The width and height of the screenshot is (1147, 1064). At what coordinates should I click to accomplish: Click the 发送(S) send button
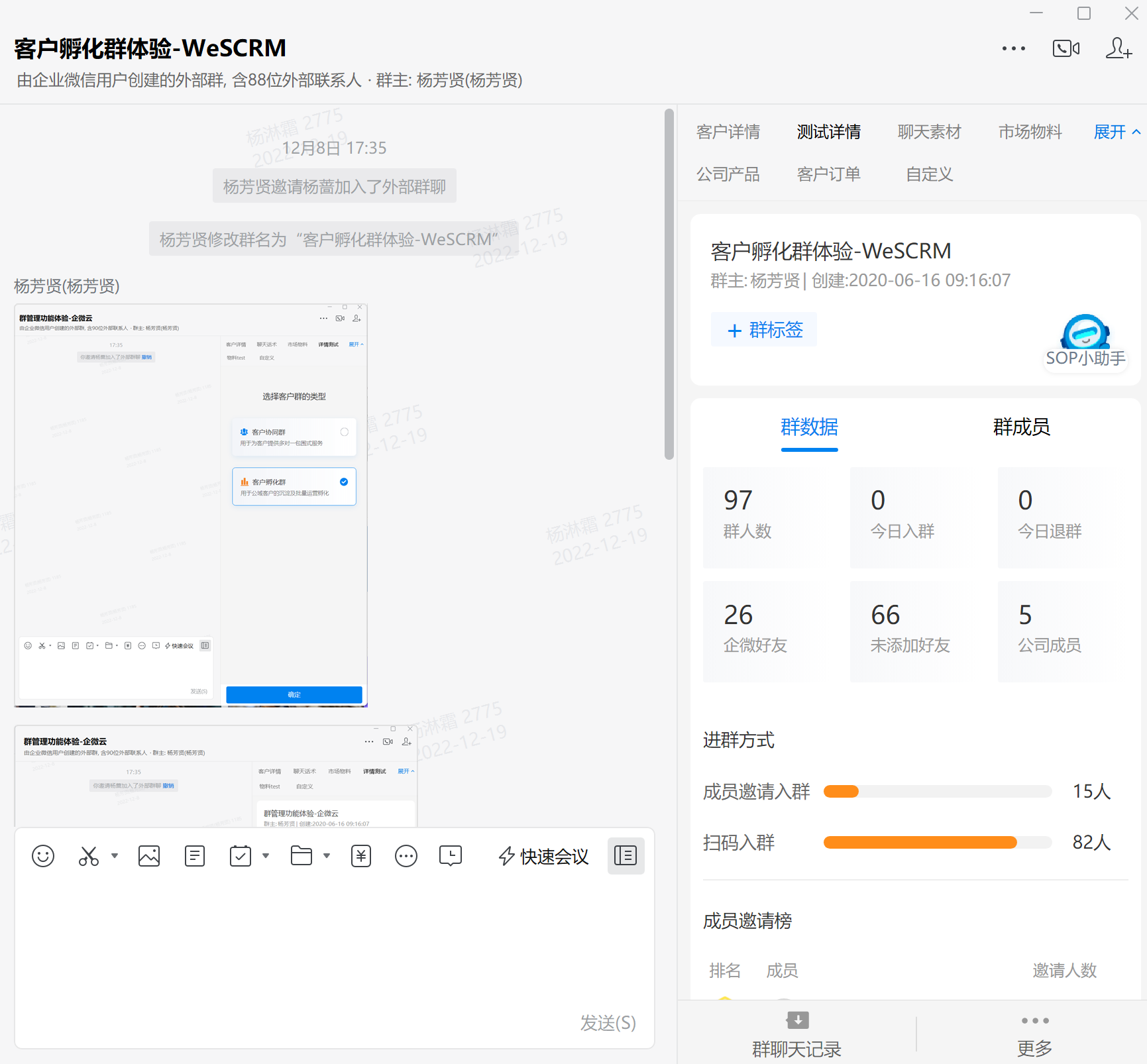pos(608,1023)
